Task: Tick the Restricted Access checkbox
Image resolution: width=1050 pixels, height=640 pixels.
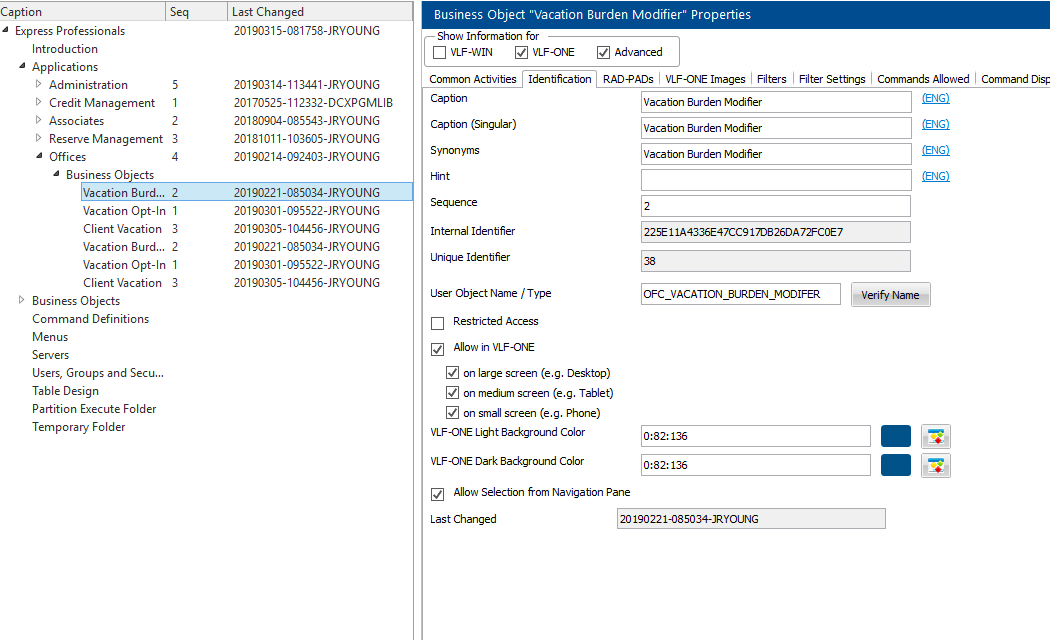Action: [x=437, y=323]
